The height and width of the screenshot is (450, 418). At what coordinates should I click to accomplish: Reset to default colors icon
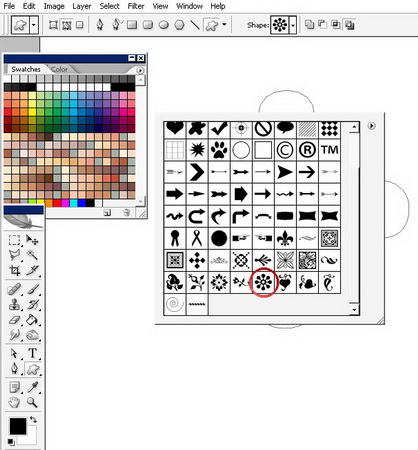[11, 442]
